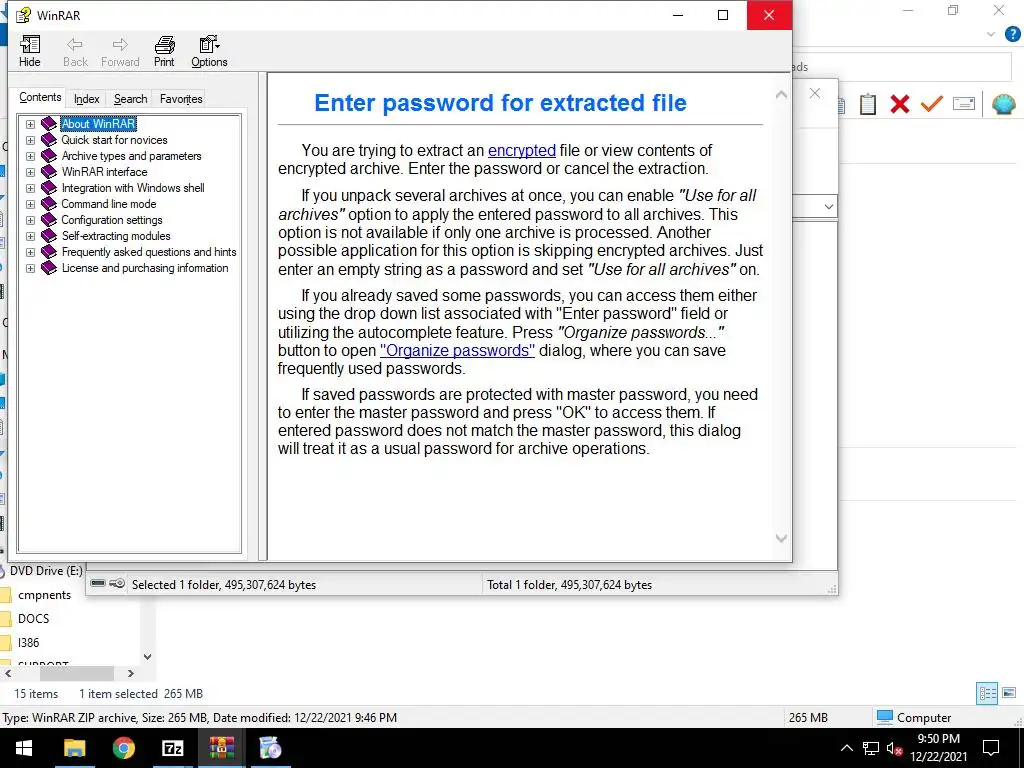1024x768 pixels.
Task: Select Quick start for novices book icon
Action: coord(48,140)
